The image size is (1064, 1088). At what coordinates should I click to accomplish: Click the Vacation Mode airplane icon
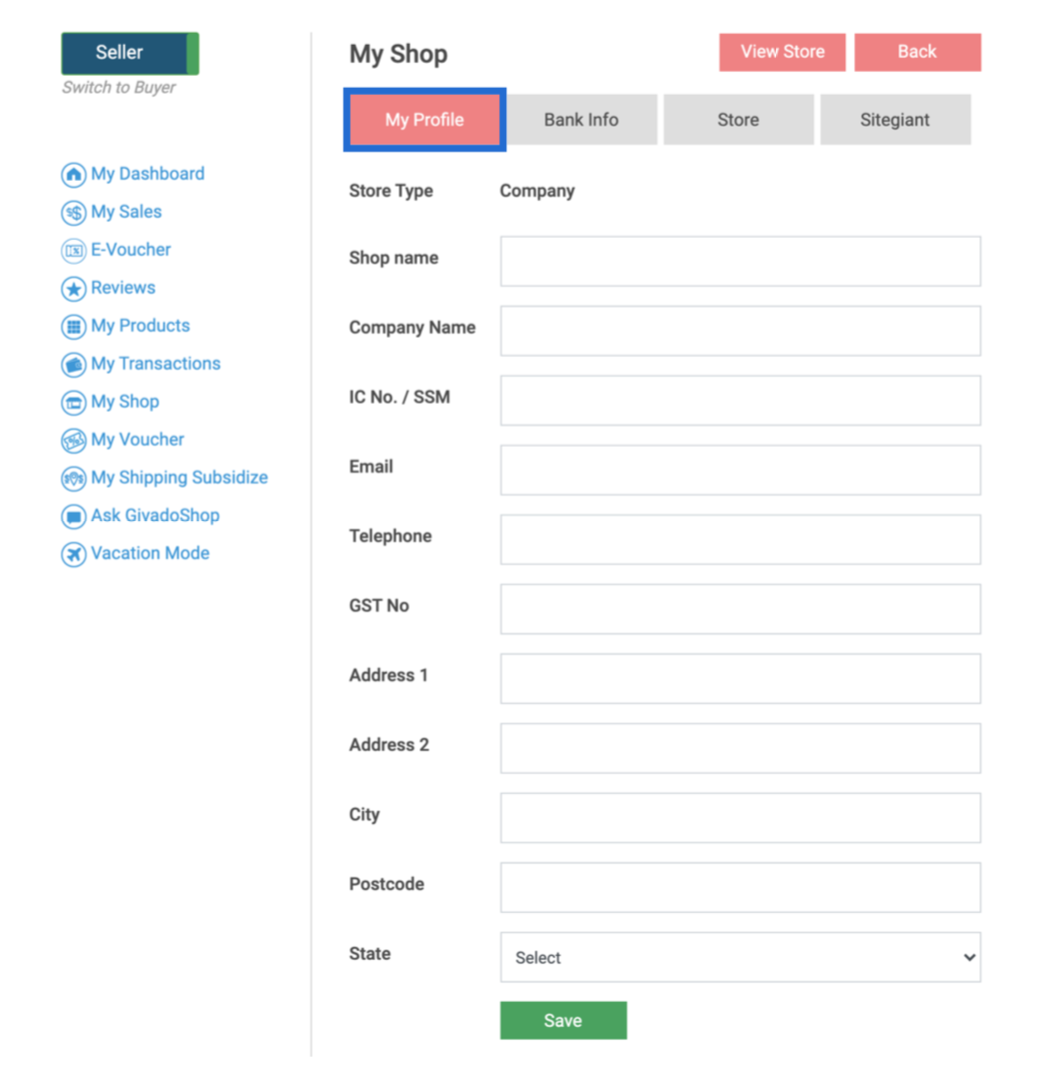click(x=73, y=555)
